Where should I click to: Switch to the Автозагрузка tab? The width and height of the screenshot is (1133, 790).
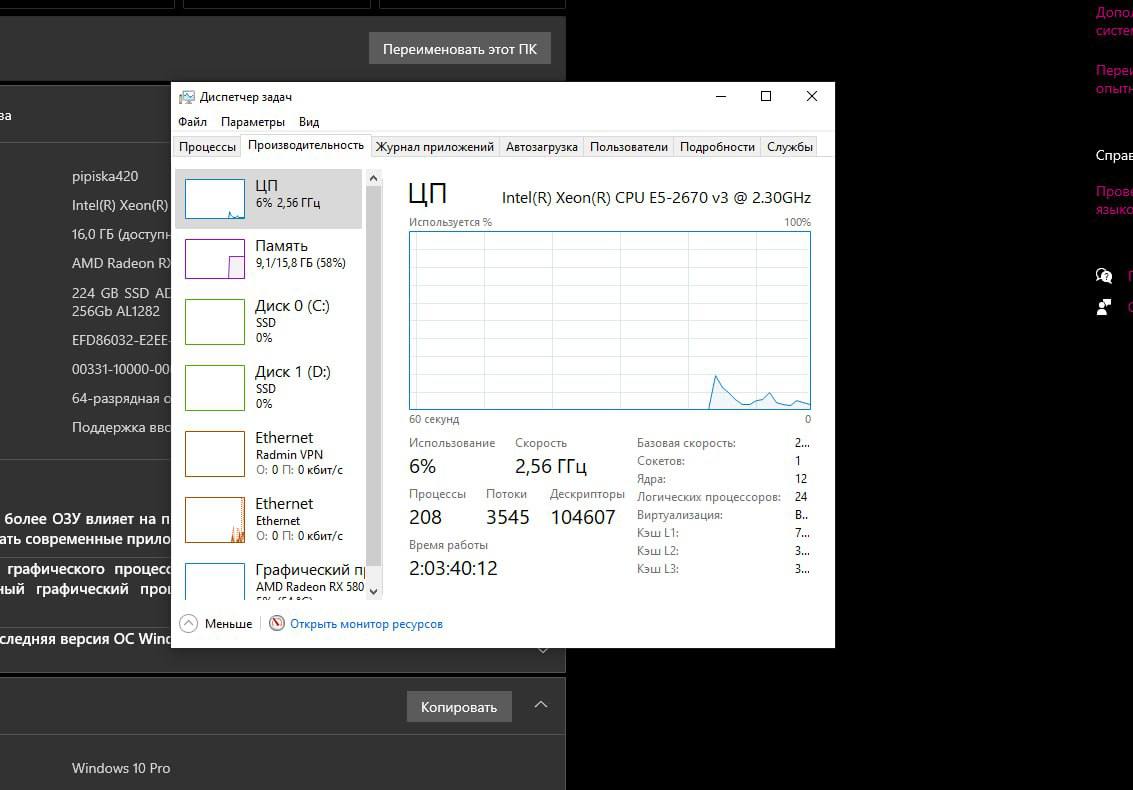[541, 147]
